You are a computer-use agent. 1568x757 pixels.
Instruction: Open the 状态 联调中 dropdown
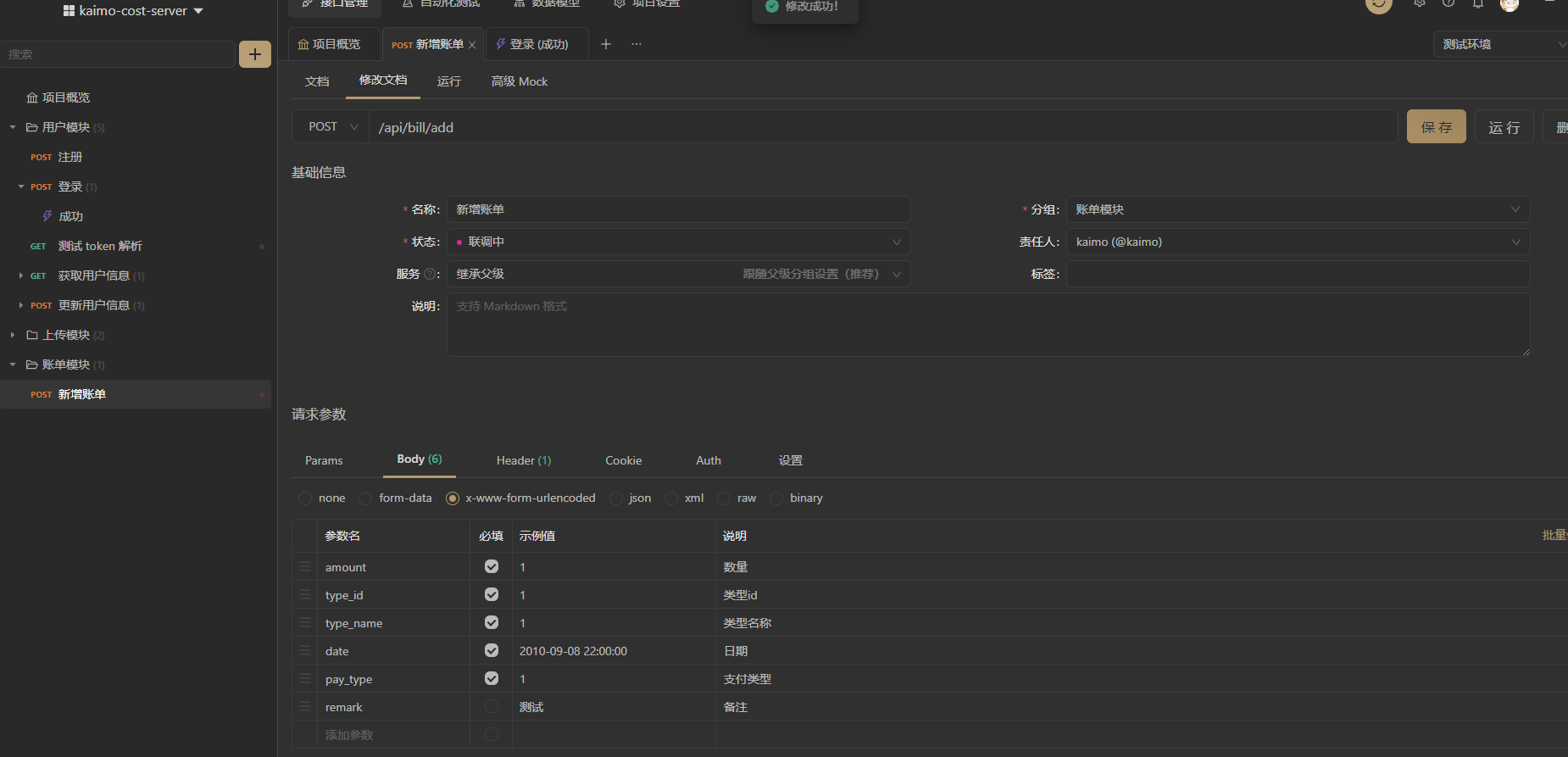(x=678, y=242)
